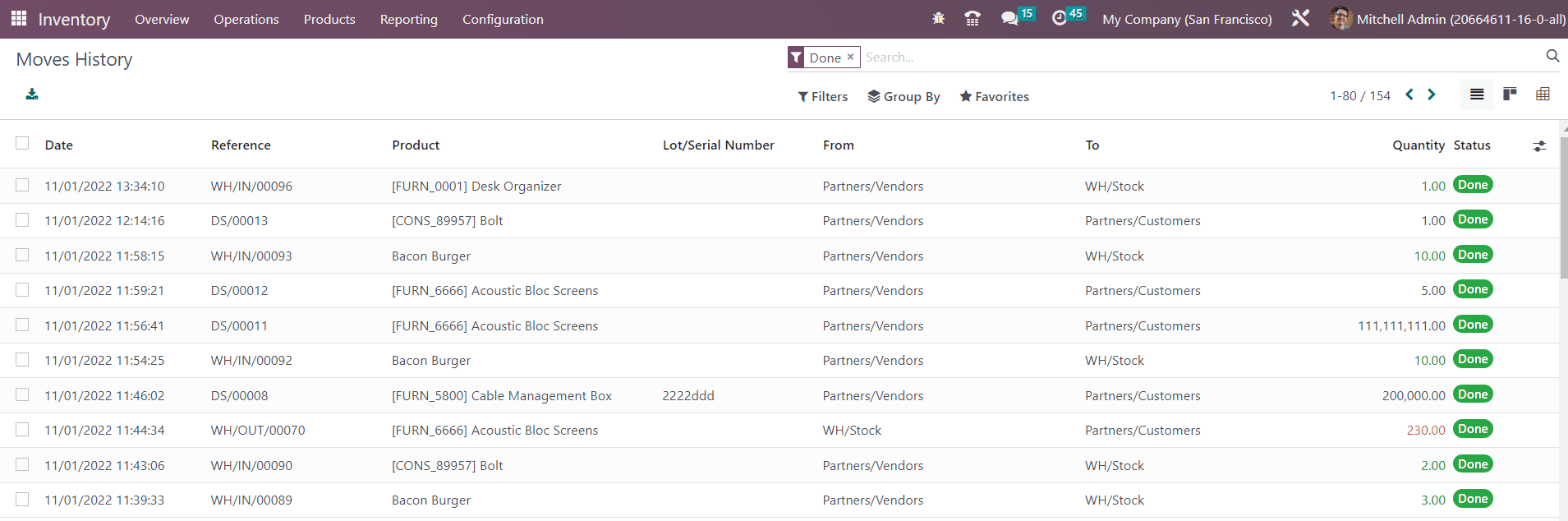Select the WH/IN/00096 row checkbox
The width and height of the screenshot is (1568, 521).
(x=22, y=186)
